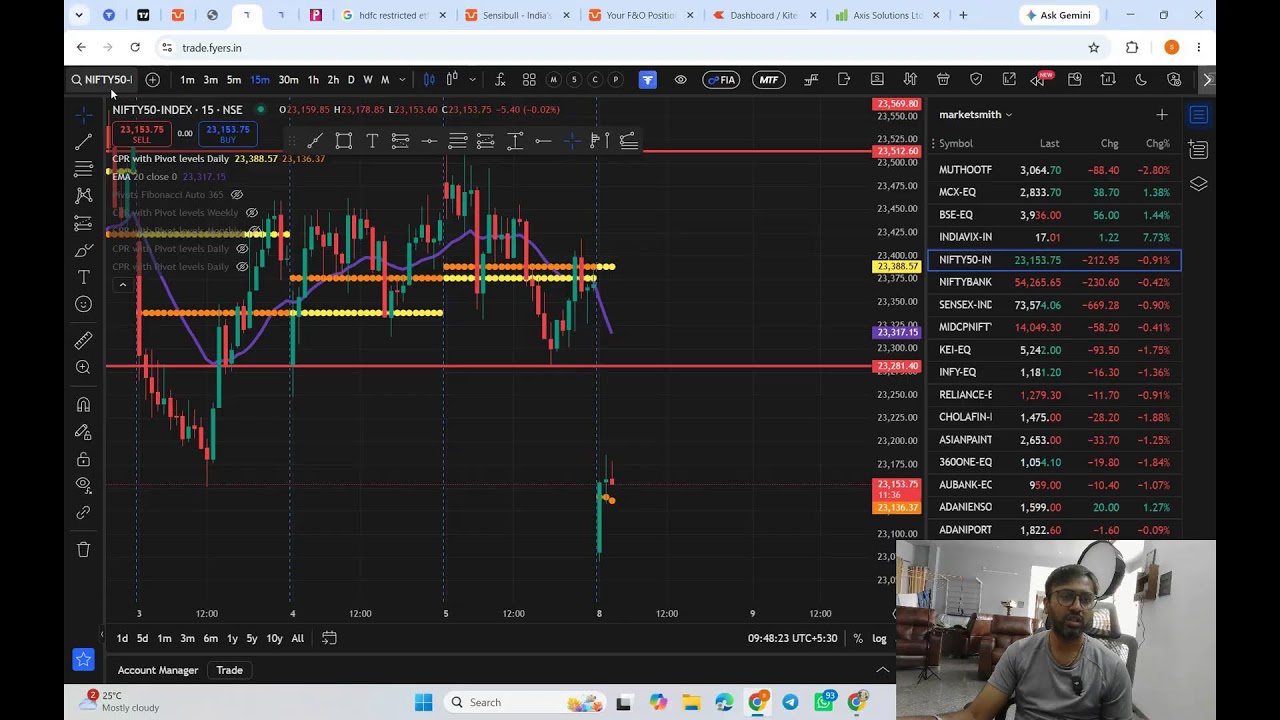Click the zoom-in magnifier tool

point(84,368)
